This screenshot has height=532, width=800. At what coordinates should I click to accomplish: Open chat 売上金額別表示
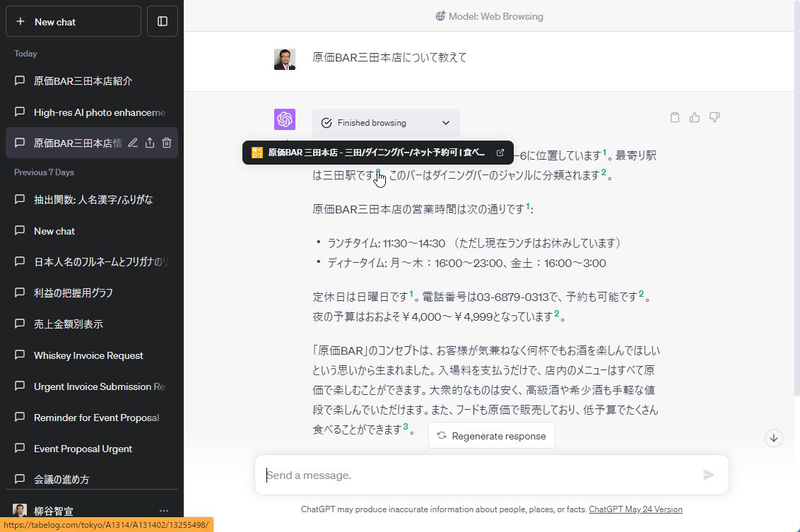[91, 324]
